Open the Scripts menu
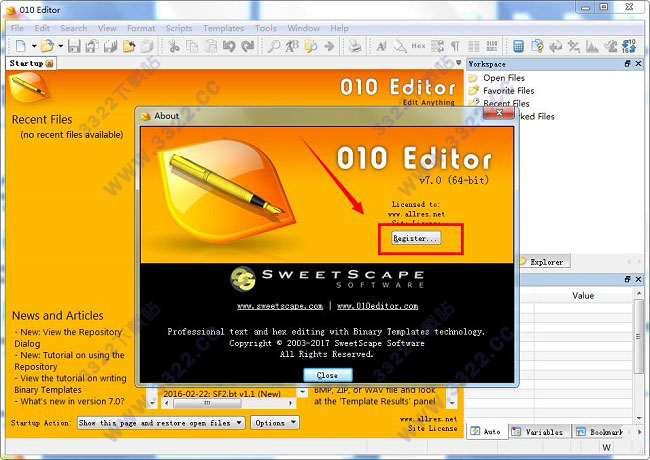 coord(179,28)
